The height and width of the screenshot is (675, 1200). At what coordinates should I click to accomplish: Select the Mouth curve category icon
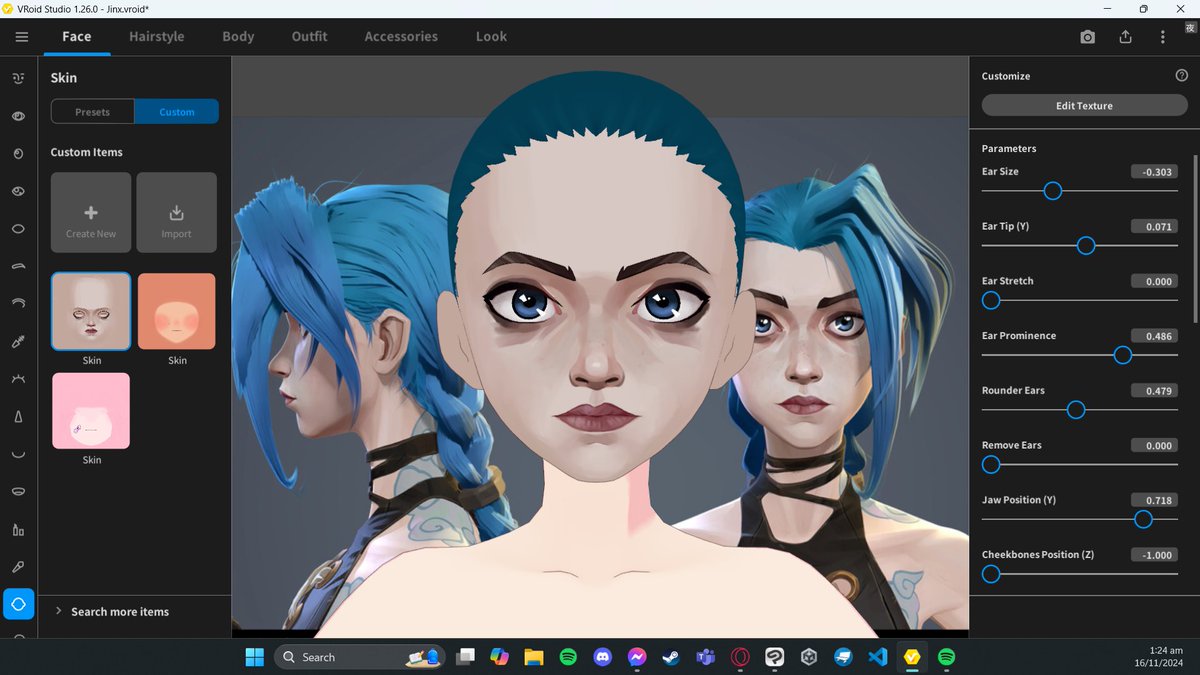tap(18, 454)
